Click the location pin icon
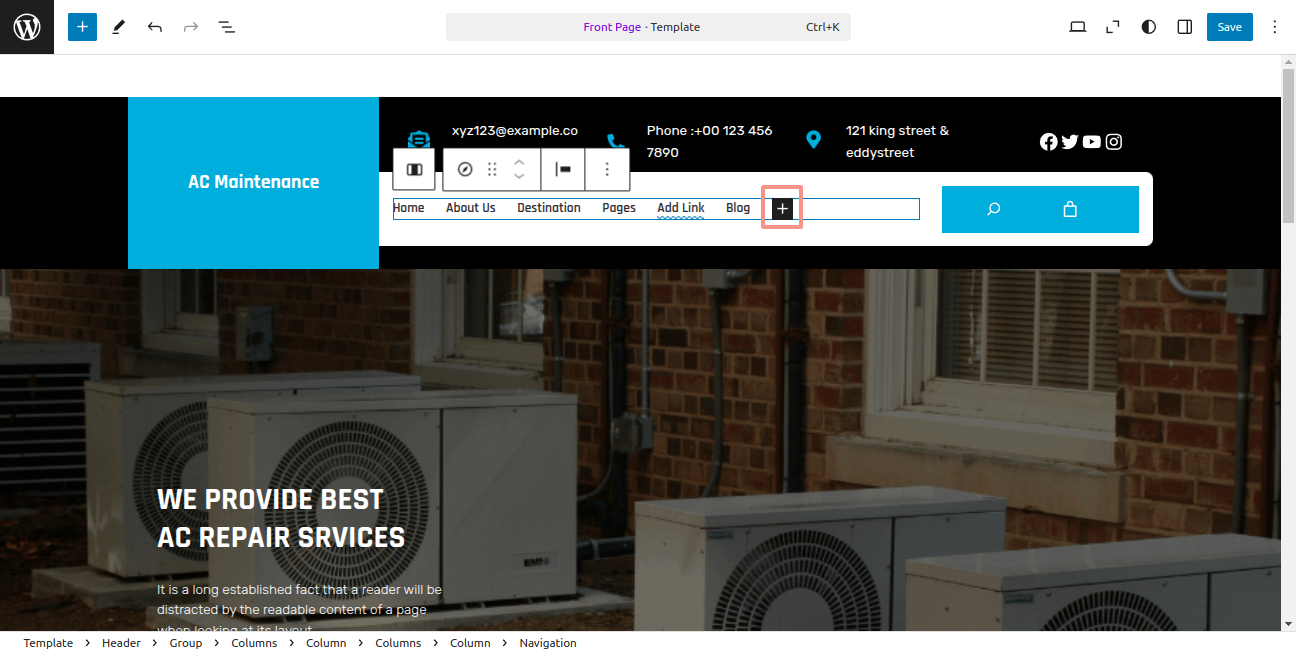 [814, 140]
